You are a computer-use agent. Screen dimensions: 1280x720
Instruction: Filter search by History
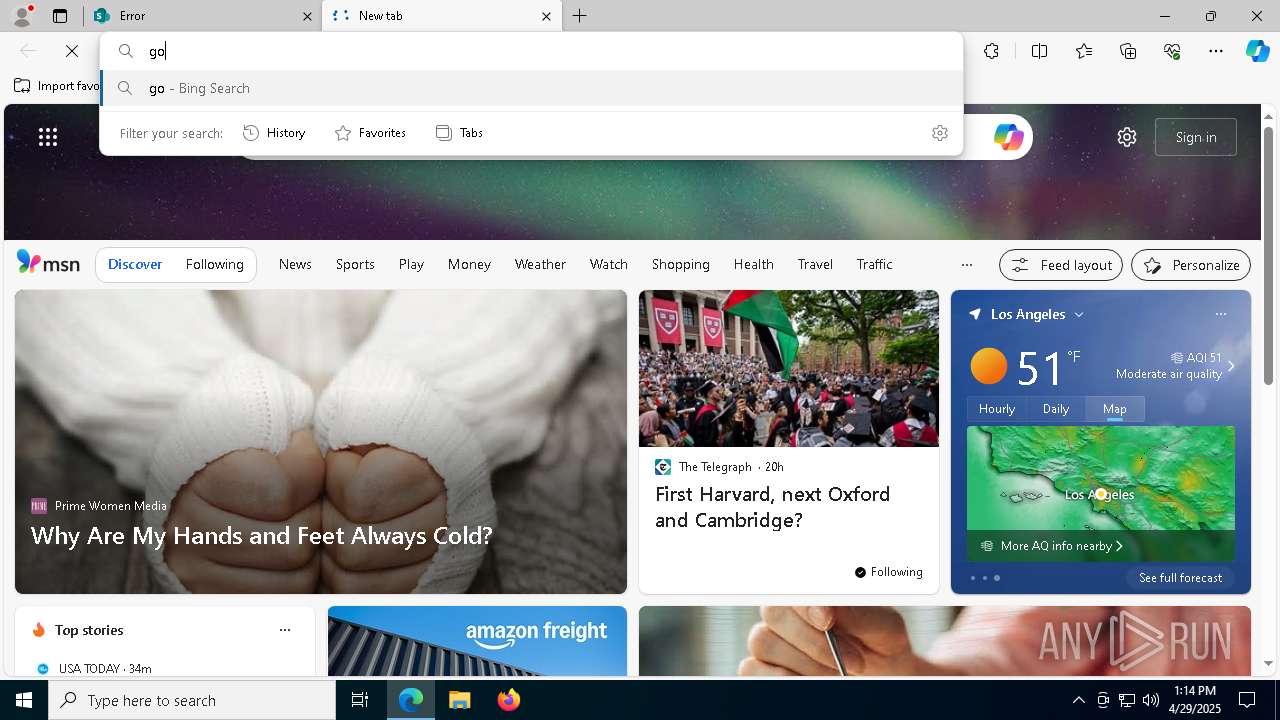tap(275, 133)
